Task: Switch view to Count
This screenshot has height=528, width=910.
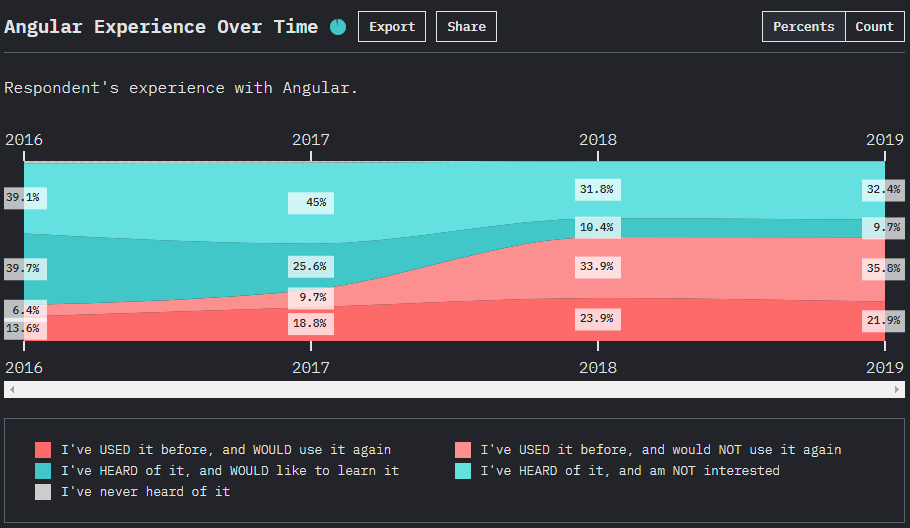Action: click(875, 27)
